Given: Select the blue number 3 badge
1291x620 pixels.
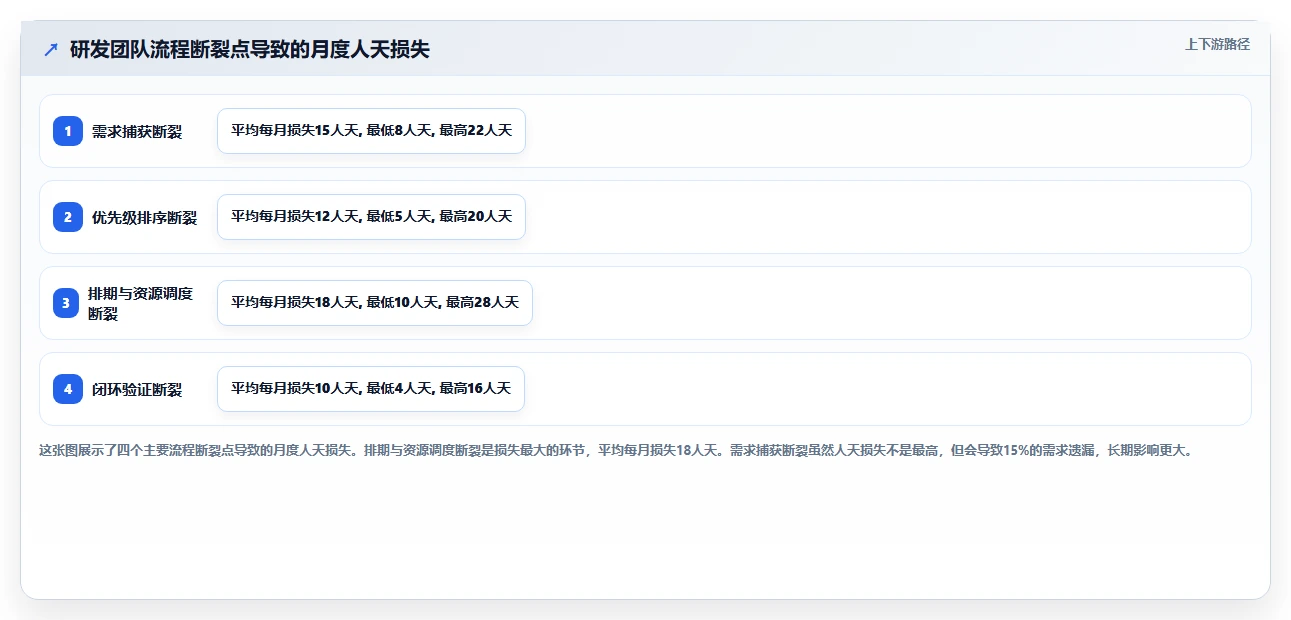Looking at the screenshot, I should (x=66, y=303).
